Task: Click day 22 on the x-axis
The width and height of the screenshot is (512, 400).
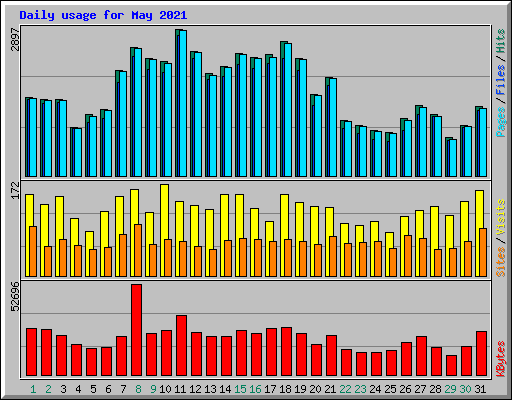Action: 345,389
